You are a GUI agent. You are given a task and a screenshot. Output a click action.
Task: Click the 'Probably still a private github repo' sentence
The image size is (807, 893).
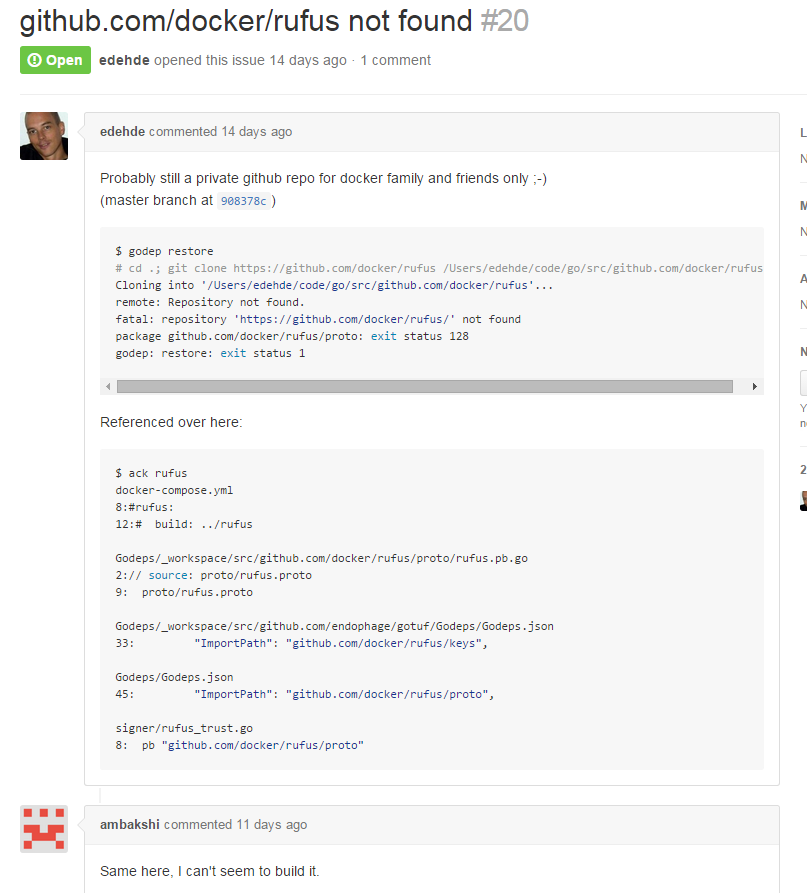click(x=323, y=179)
